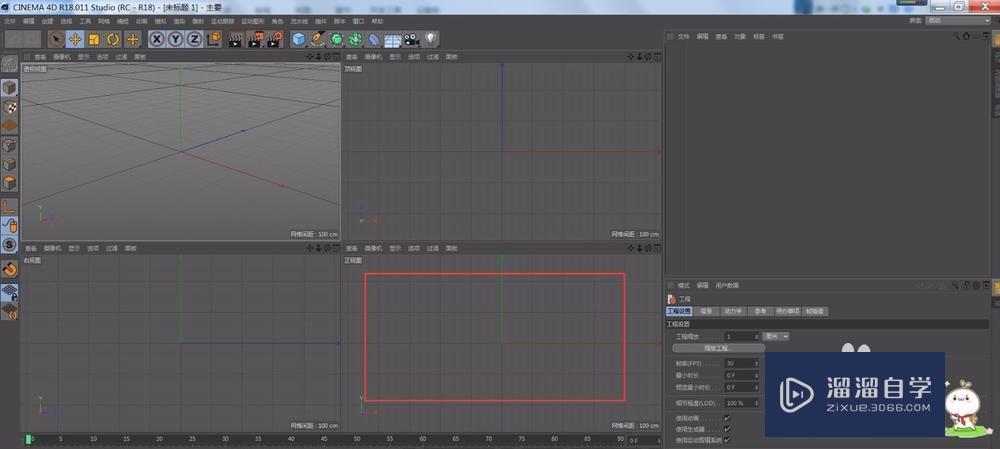Click the Object Manager search magnifier
The height and width of the screenshot is (449, 1000).
tap(957, 36)
